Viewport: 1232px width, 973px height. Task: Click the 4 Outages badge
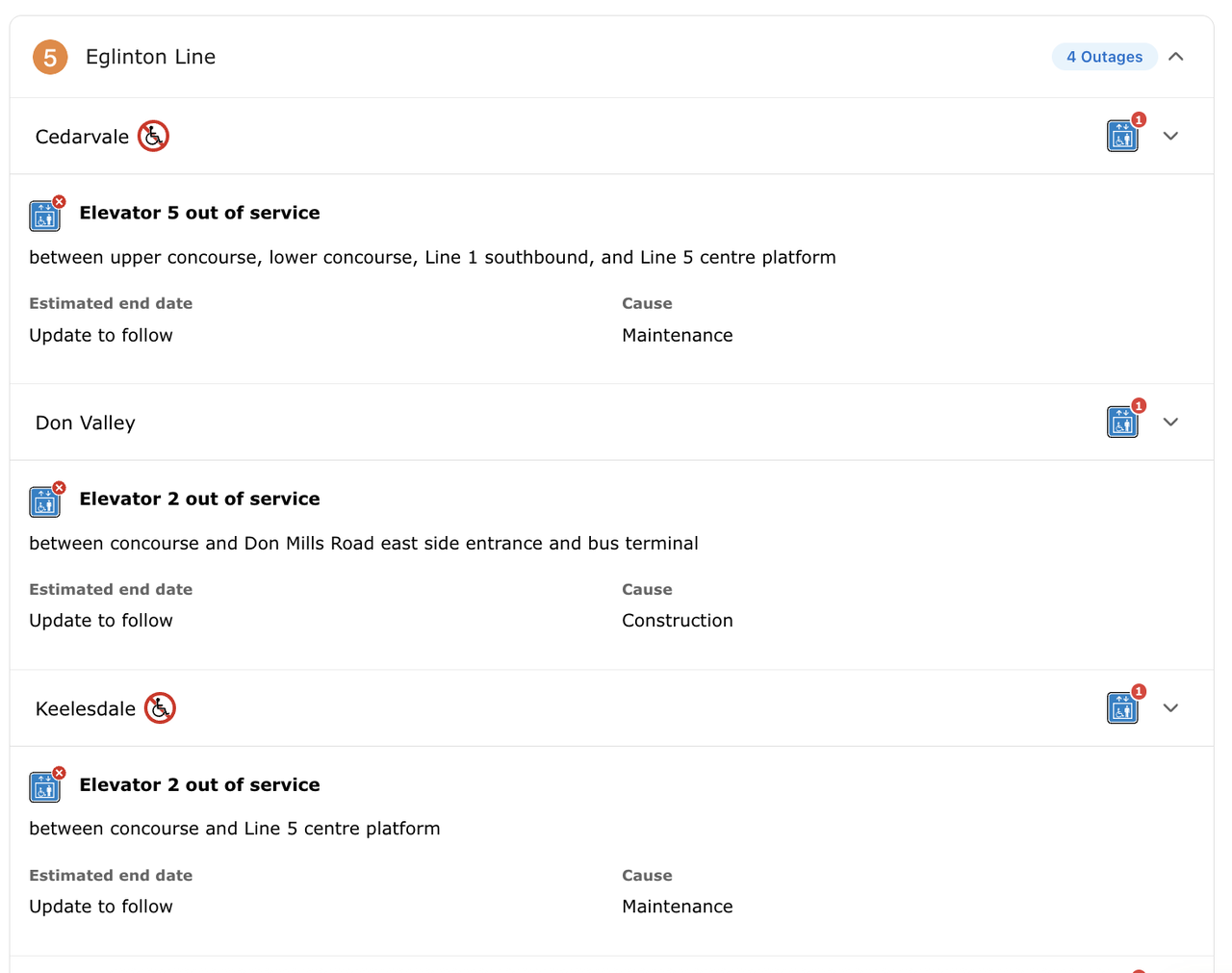[1103, 57]
